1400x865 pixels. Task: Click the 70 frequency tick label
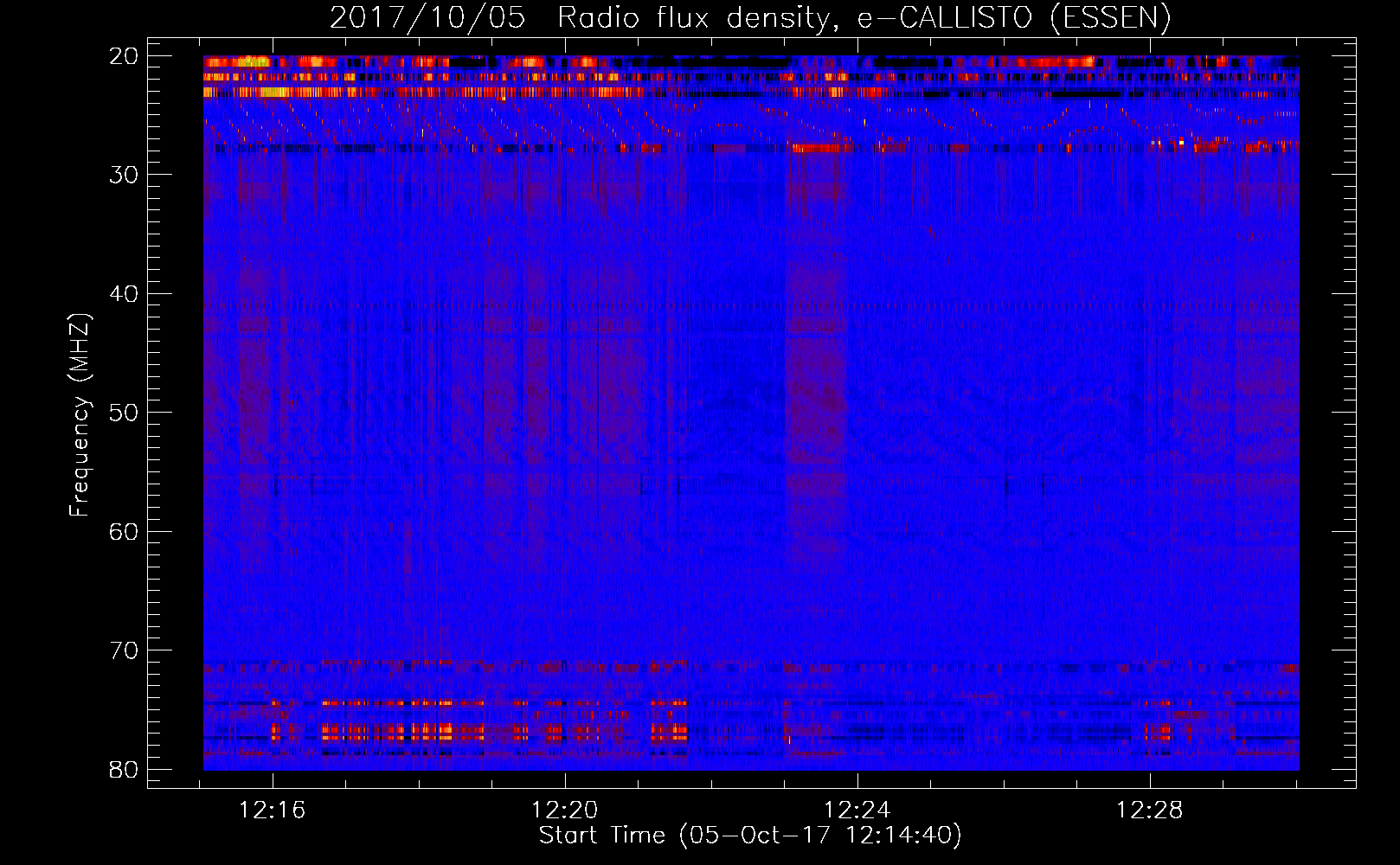pos(125,650)
